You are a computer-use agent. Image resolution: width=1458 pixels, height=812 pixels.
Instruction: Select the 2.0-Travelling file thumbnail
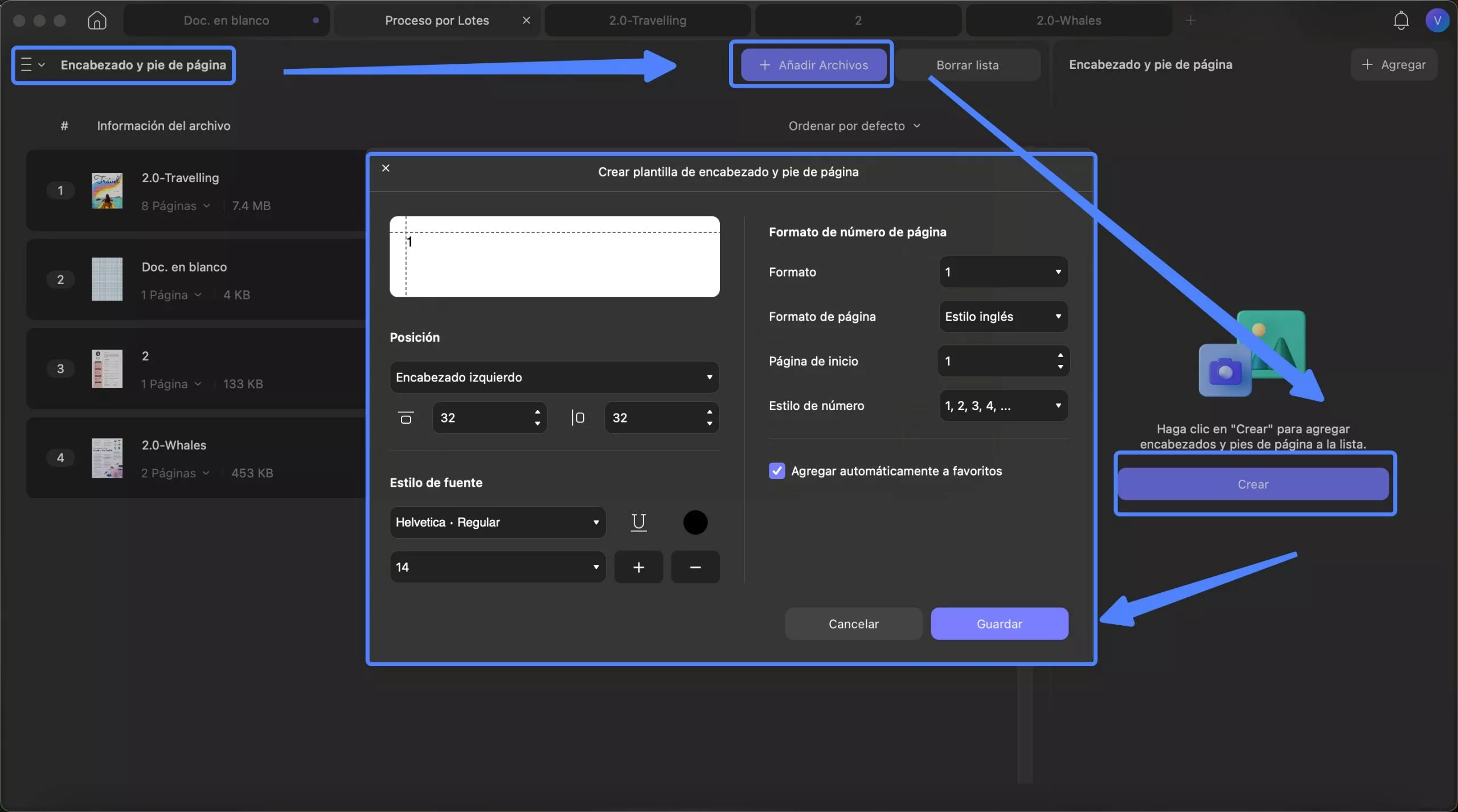point(107,191)
